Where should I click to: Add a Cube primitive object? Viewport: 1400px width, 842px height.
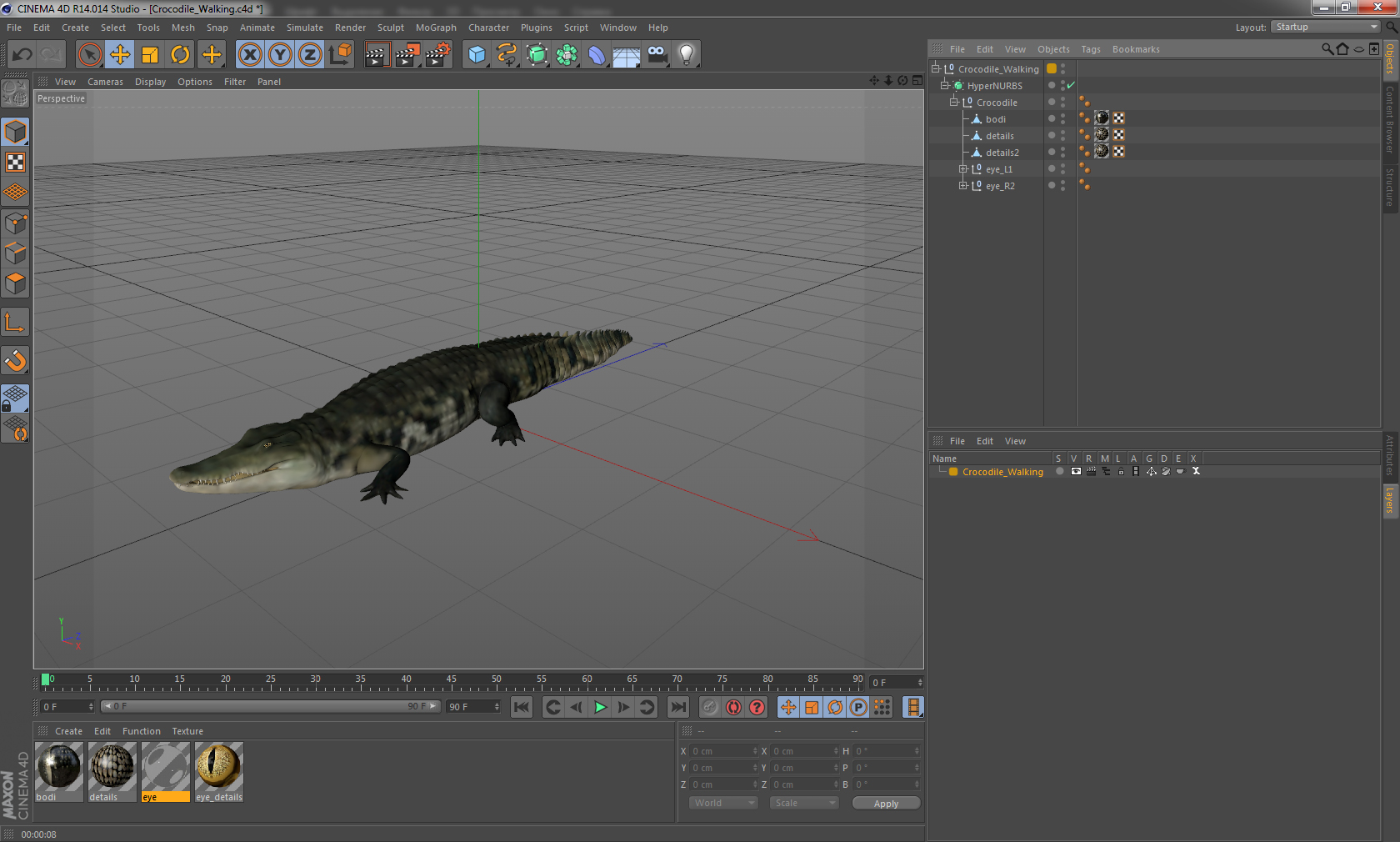coord(477,55)
